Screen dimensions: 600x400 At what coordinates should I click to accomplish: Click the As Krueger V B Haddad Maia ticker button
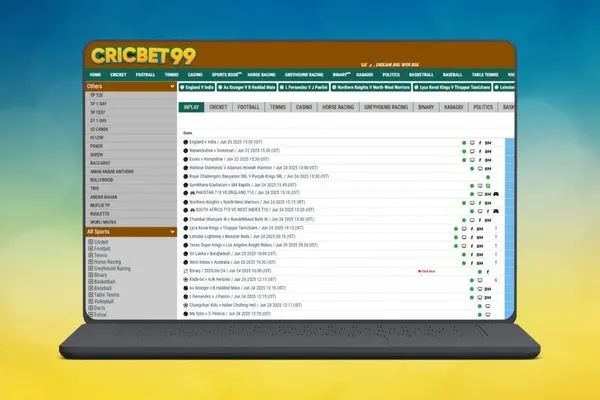coord(246,87)
